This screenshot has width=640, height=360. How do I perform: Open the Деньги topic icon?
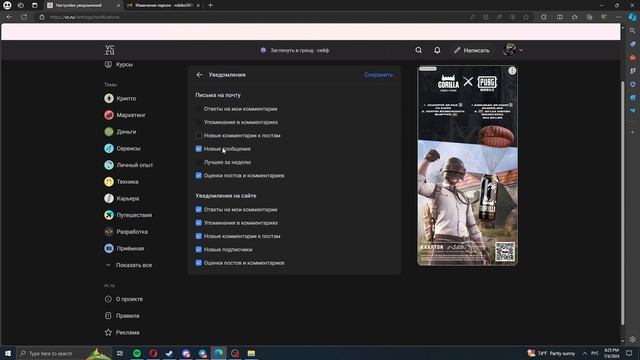click(x=109, y=132)
